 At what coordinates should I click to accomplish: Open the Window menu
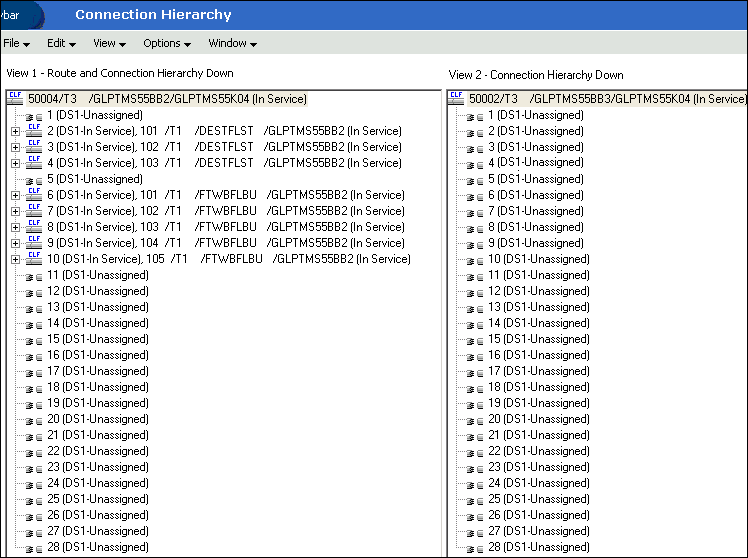point(232,43)
